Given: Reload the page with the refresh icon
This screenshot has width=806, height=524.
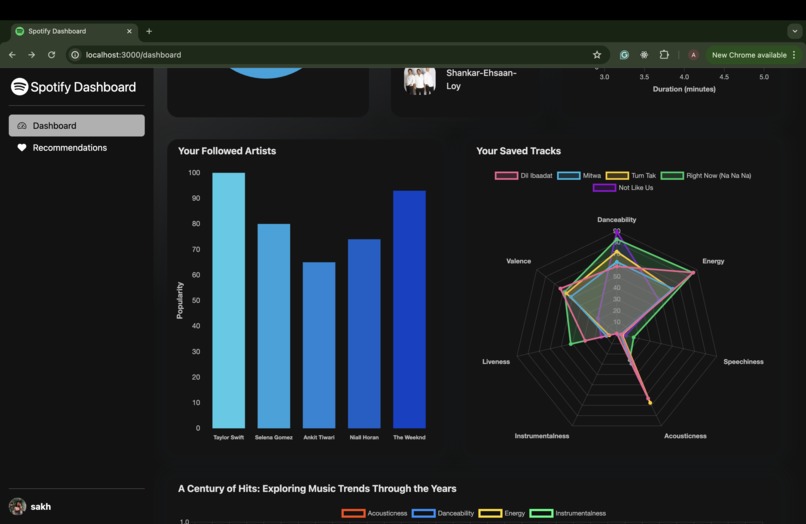Looking at the screenshot, I should click(x=51, y=55).
